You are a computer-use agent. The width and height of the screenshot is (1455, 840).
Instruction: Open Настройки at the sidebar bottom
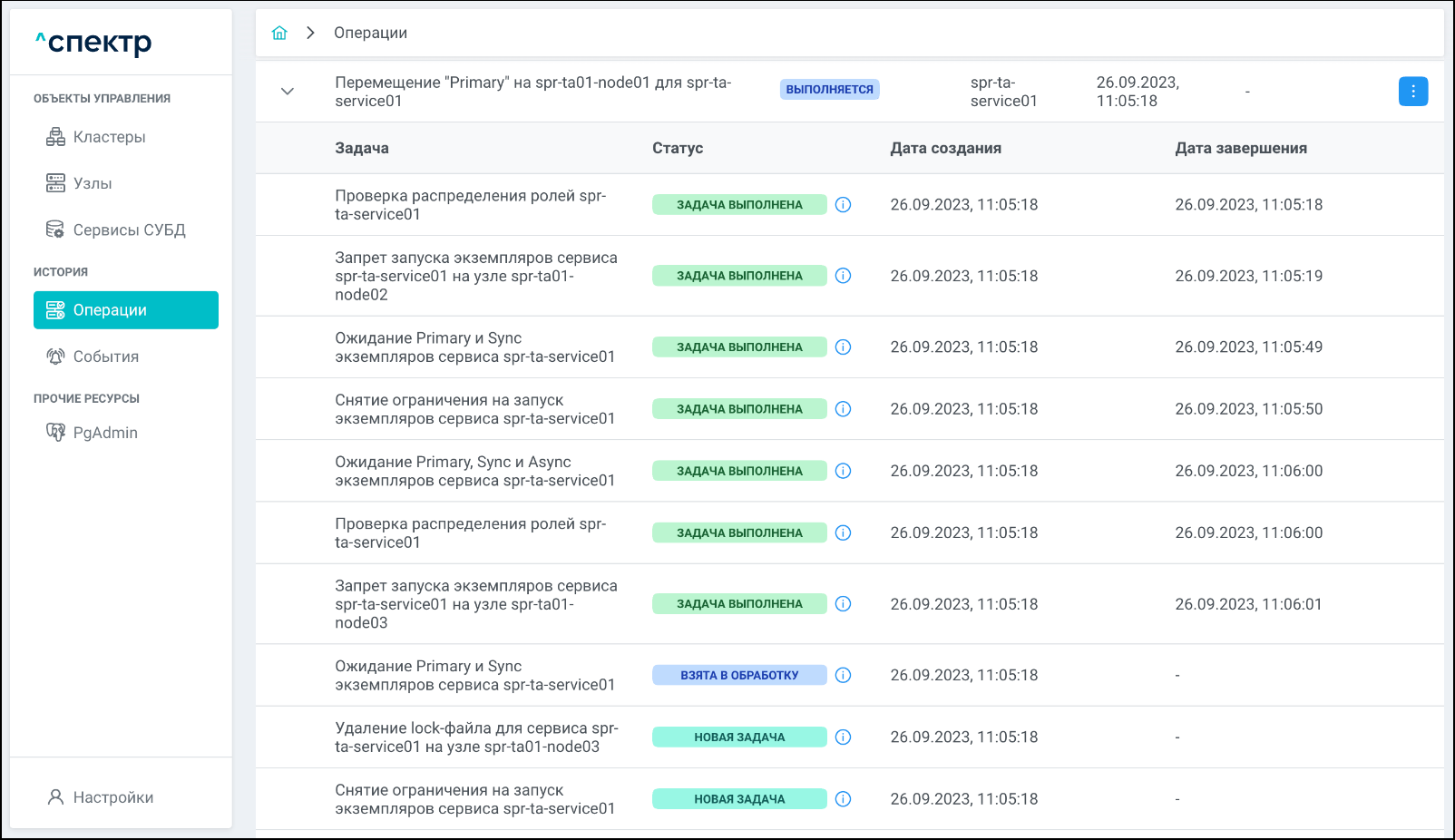(112, 797)
